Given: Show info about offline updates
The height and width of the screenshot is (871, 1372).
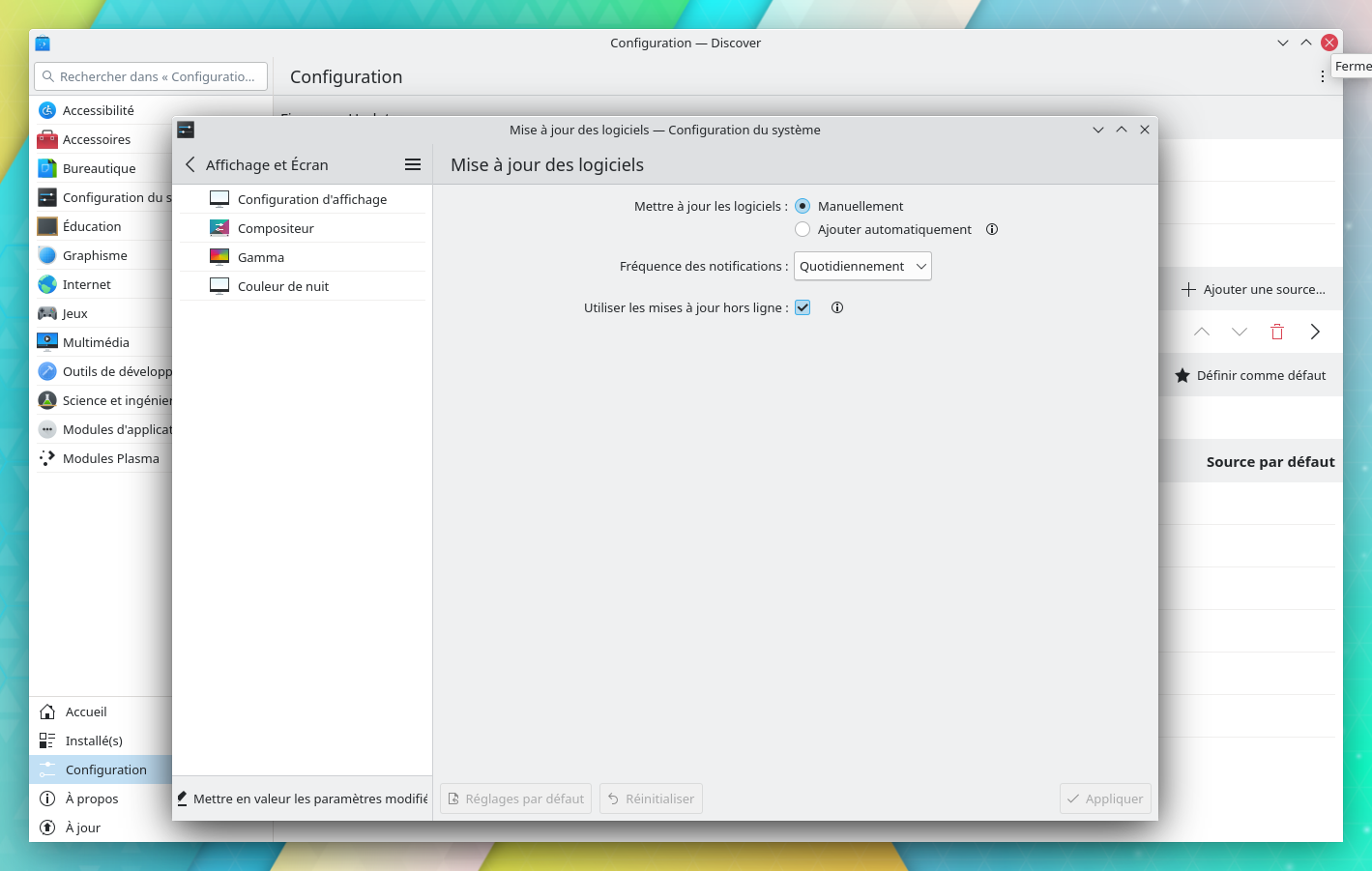Looking at the screenshot, I should 837,307.
